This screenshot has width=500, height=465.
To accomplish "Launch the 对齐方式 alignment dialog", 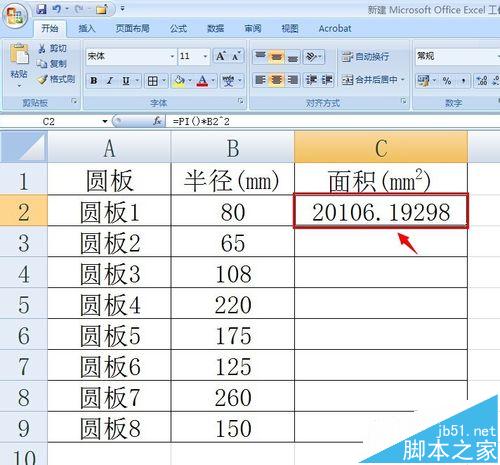I will (x=404, y=101).
